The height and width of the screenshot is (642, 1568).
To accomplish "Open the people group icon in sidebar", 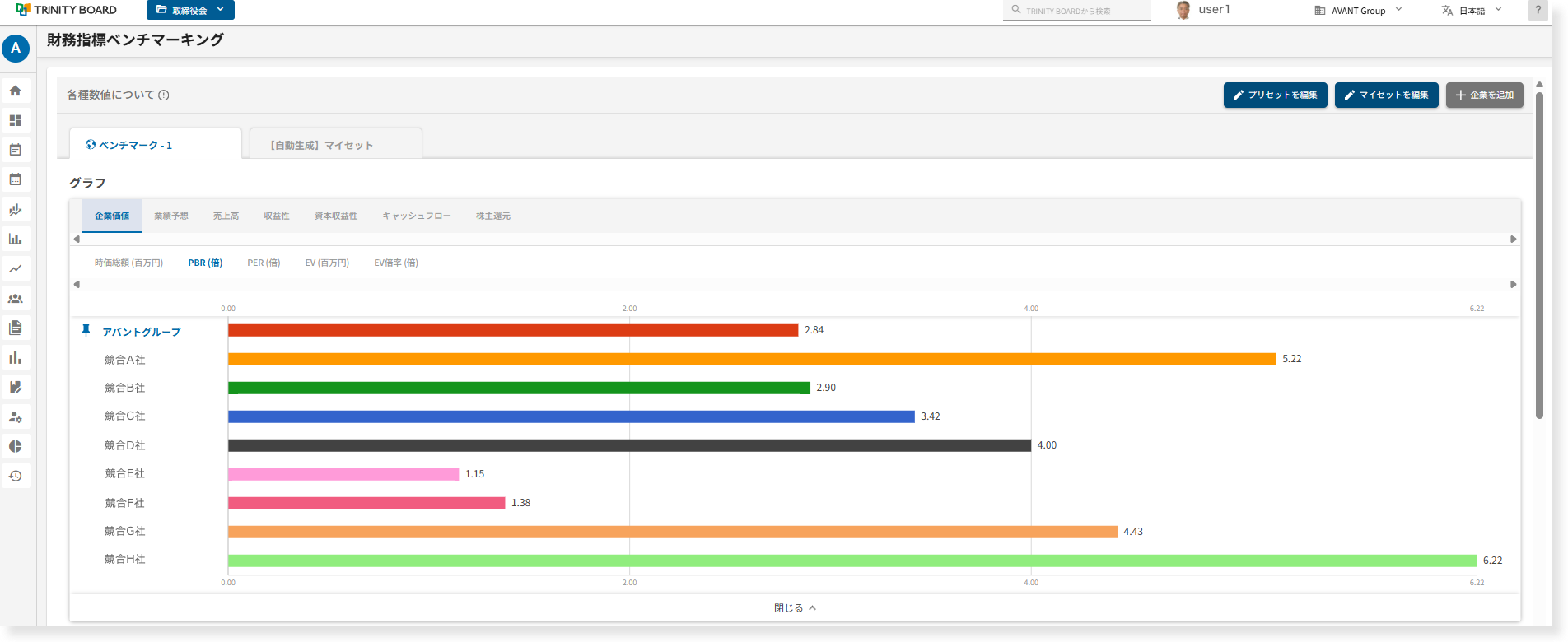I will [x=16, y=298].
